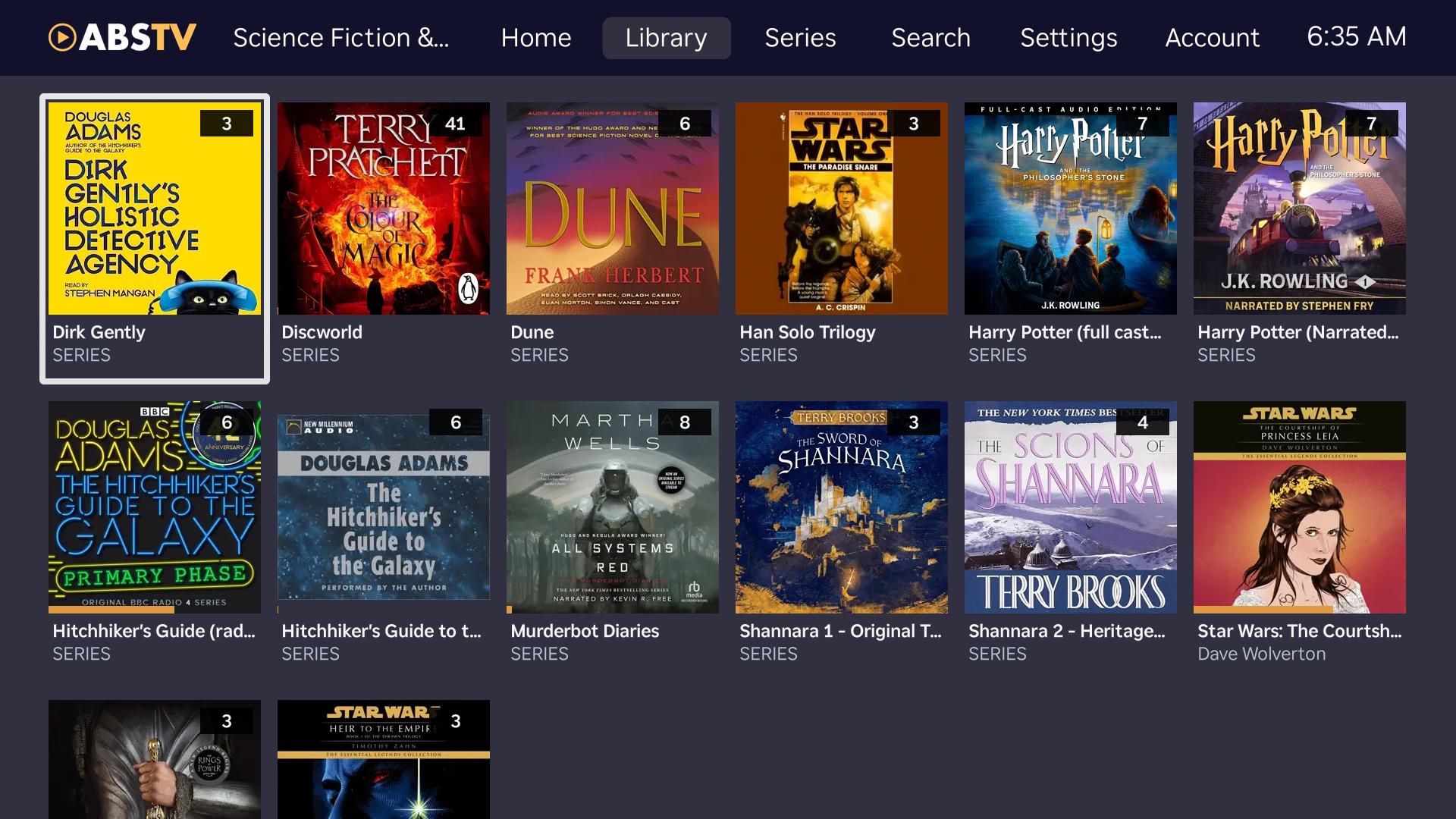Click the SERIES label under Murderbot Diaries
The height and width of the screenshot is (819, 1456).
(x=539, y=654)
